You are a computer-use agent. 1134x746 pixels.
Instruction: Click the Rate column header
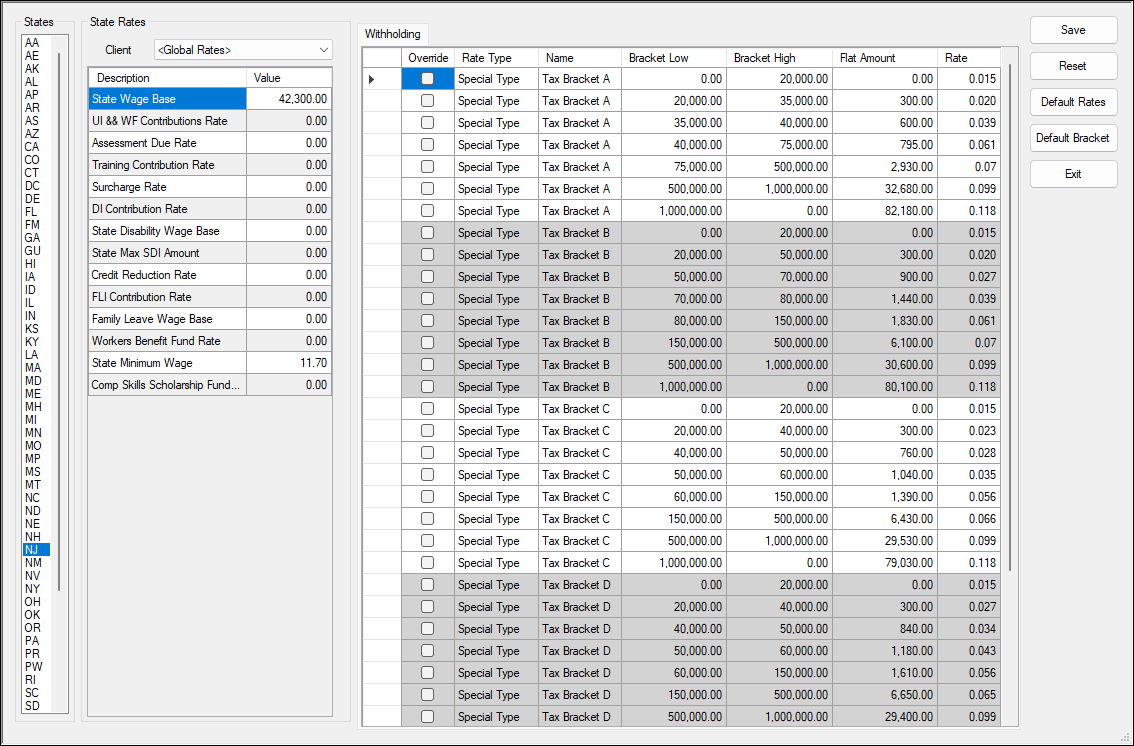point(969,58)
